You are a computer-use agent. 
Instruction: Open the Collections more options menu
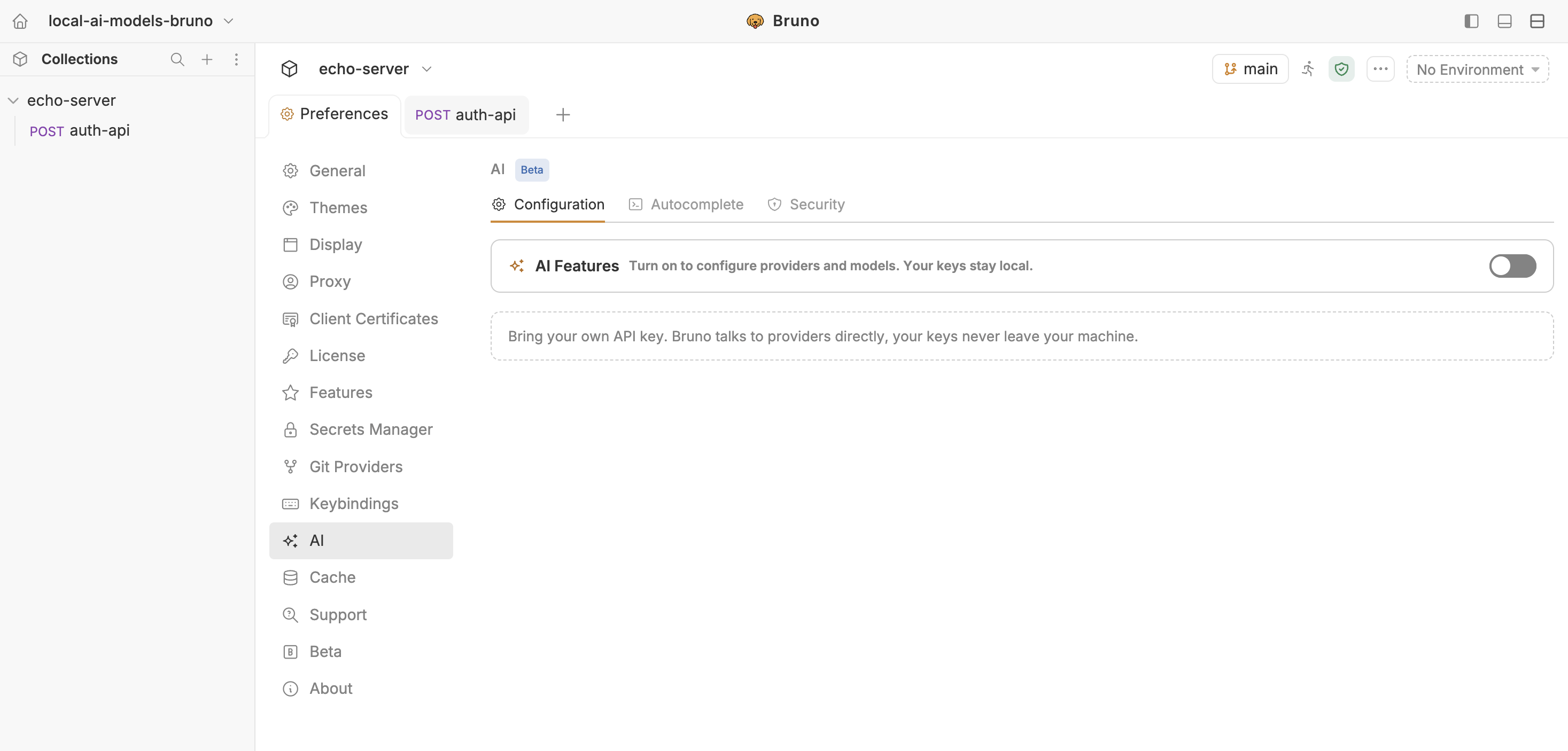click(x=236, y=59)
